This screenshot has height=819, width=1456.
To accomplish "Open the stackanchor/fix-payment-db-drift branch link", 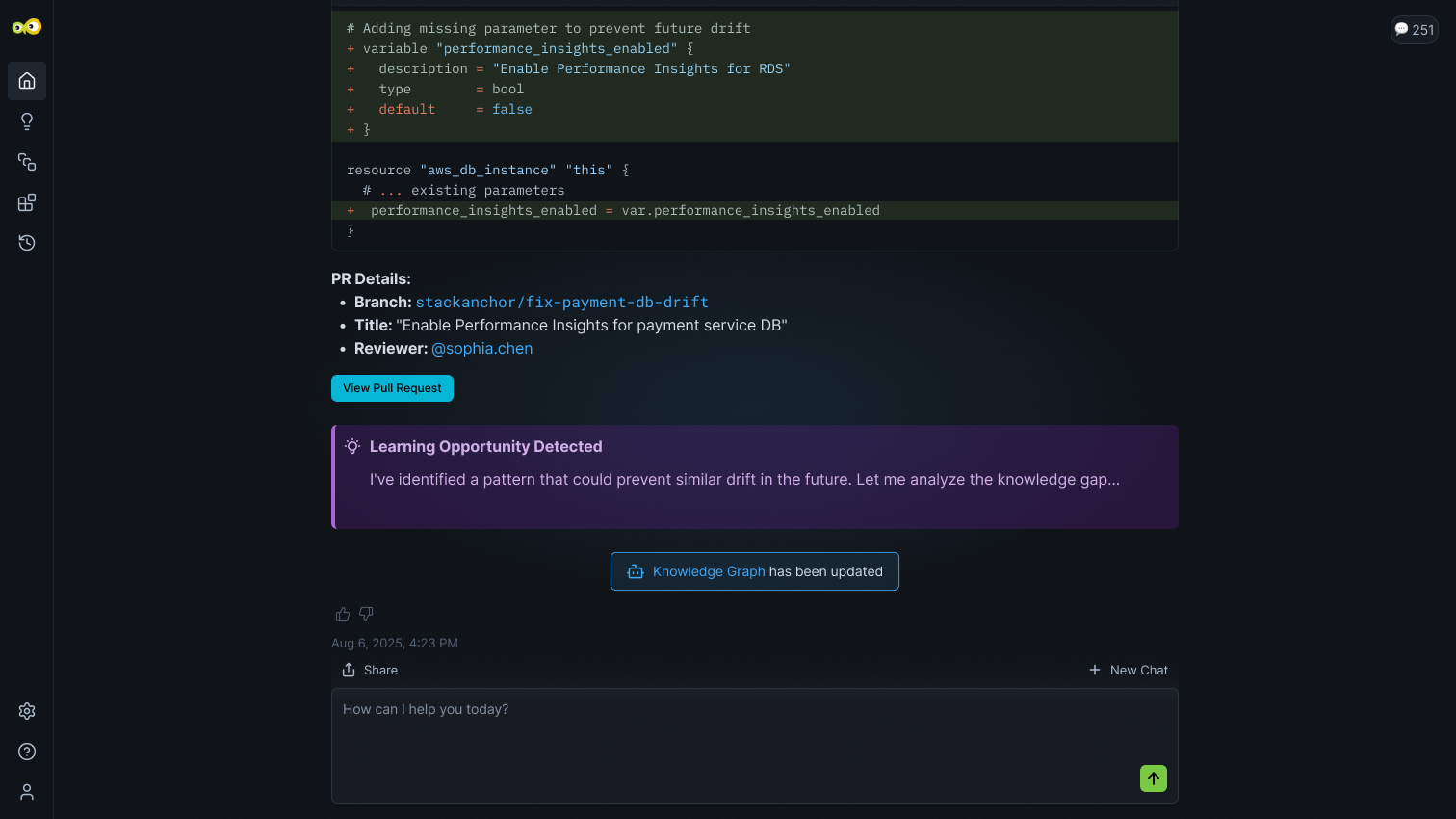I will pyautogui.click(x=561, y=303).
